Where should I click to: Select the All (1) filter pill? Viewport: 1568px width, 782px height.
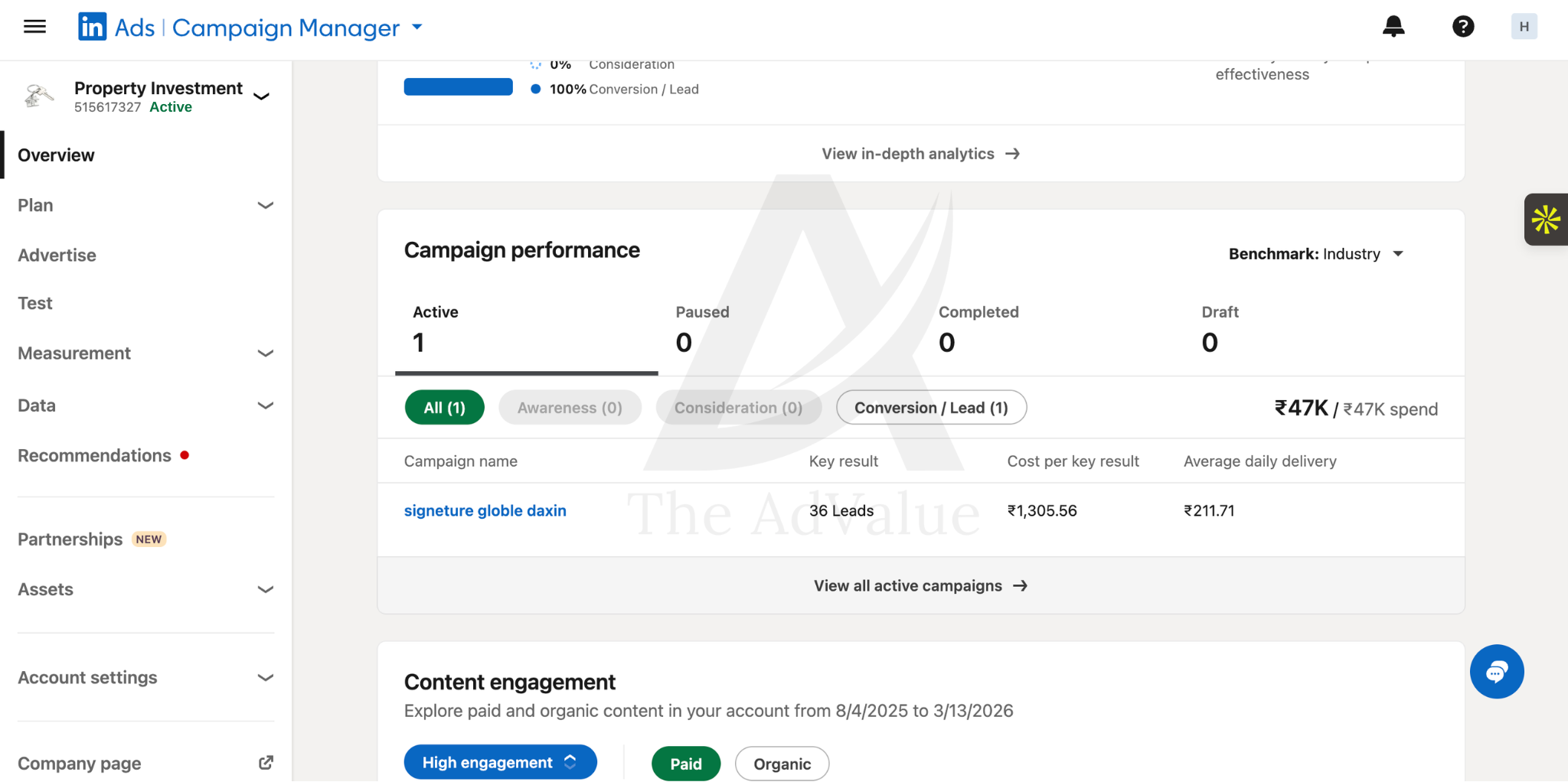tap(445, 408)
